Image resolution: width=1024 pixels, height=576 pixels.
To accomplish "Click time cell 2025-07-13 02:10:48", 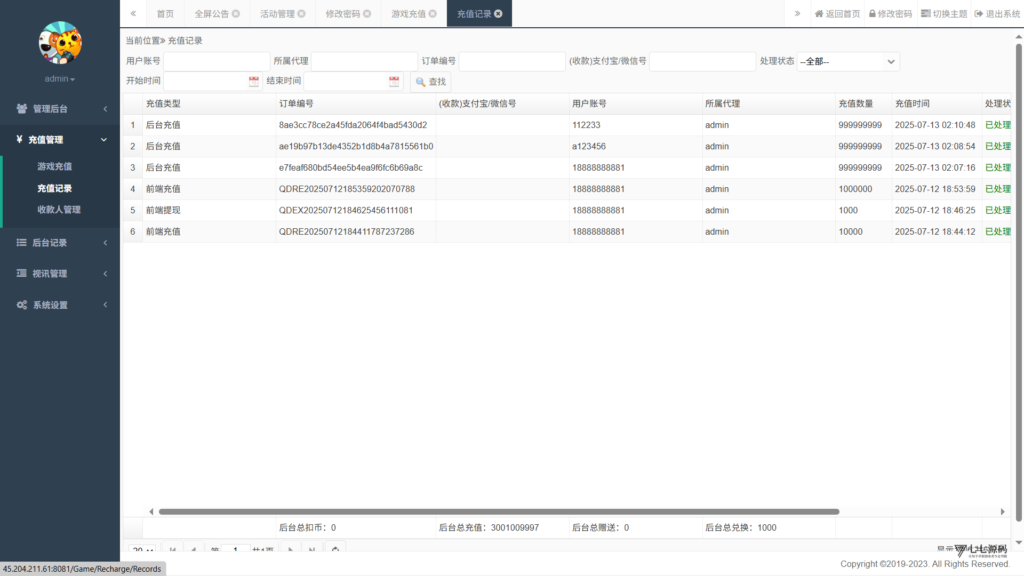I will click(935, 125).
